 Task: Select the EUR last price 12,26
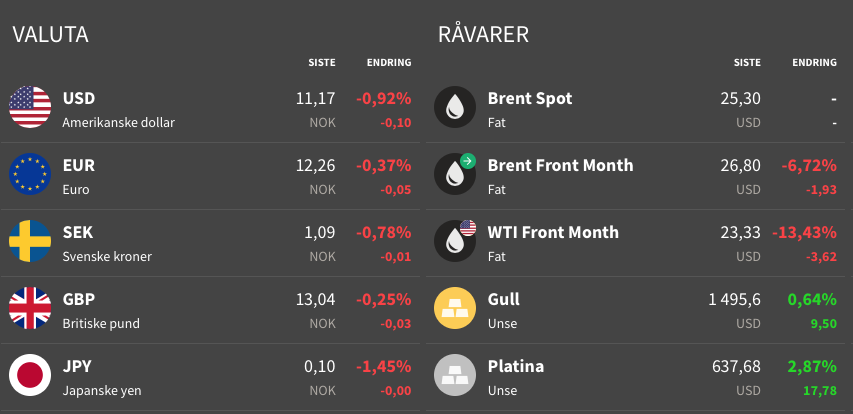pyautogui.click(x=316, y=165)
